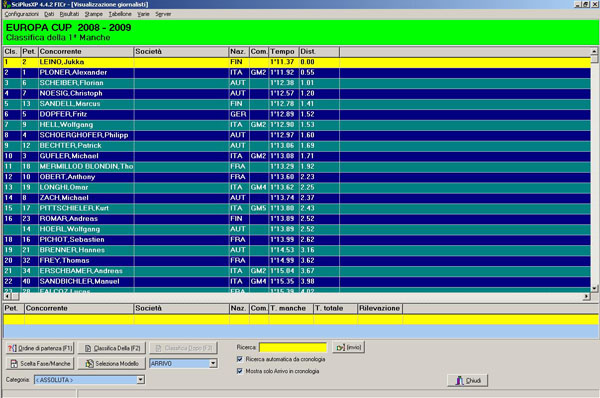Open the Varie menu
The image size is (600, 398).
coord(143,14)
